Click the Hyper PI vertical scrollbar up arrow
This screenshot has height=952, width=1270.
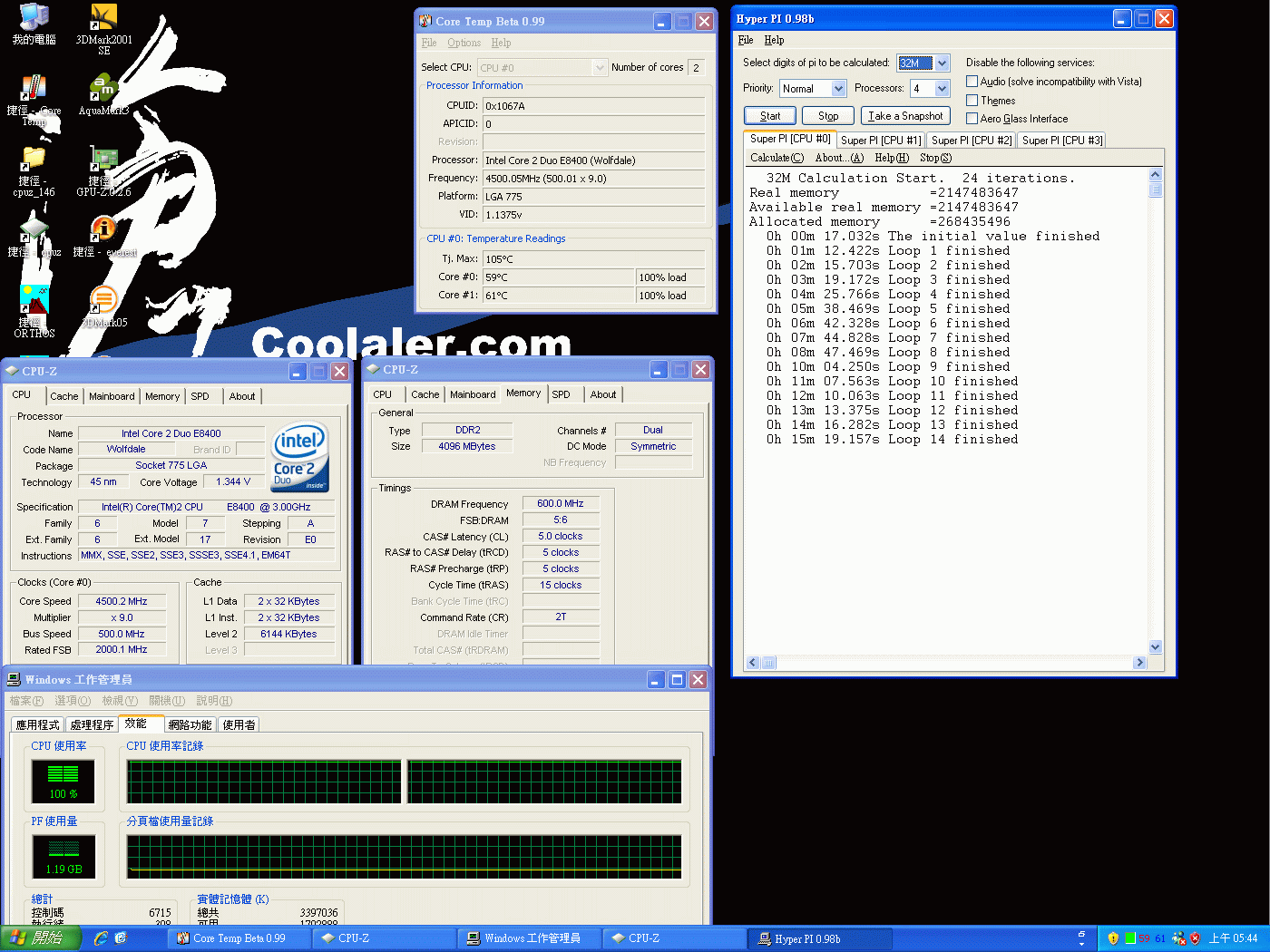pos(1156,174)
